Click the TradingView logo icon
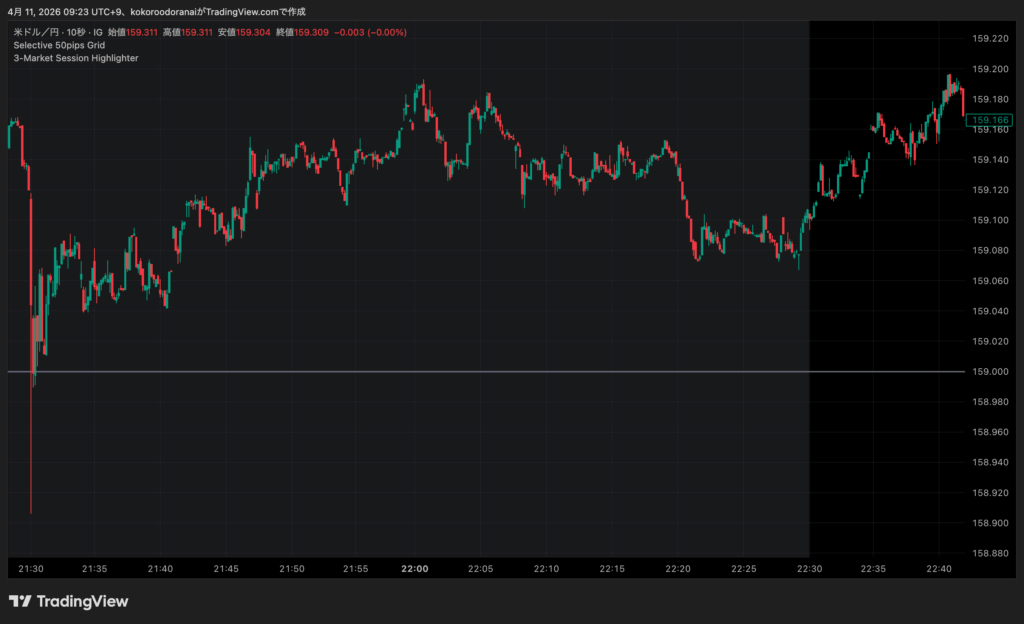 coord(19,601)
